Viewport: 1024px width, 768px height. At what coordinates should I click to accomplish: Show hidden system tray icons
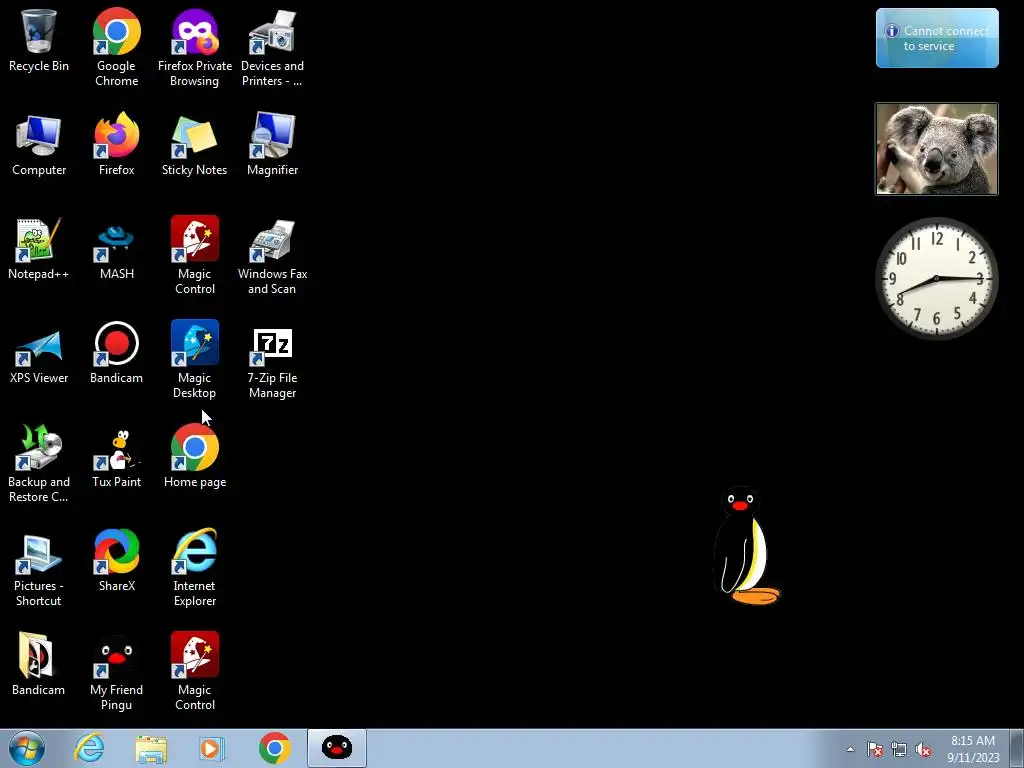(x=850, y=749)
